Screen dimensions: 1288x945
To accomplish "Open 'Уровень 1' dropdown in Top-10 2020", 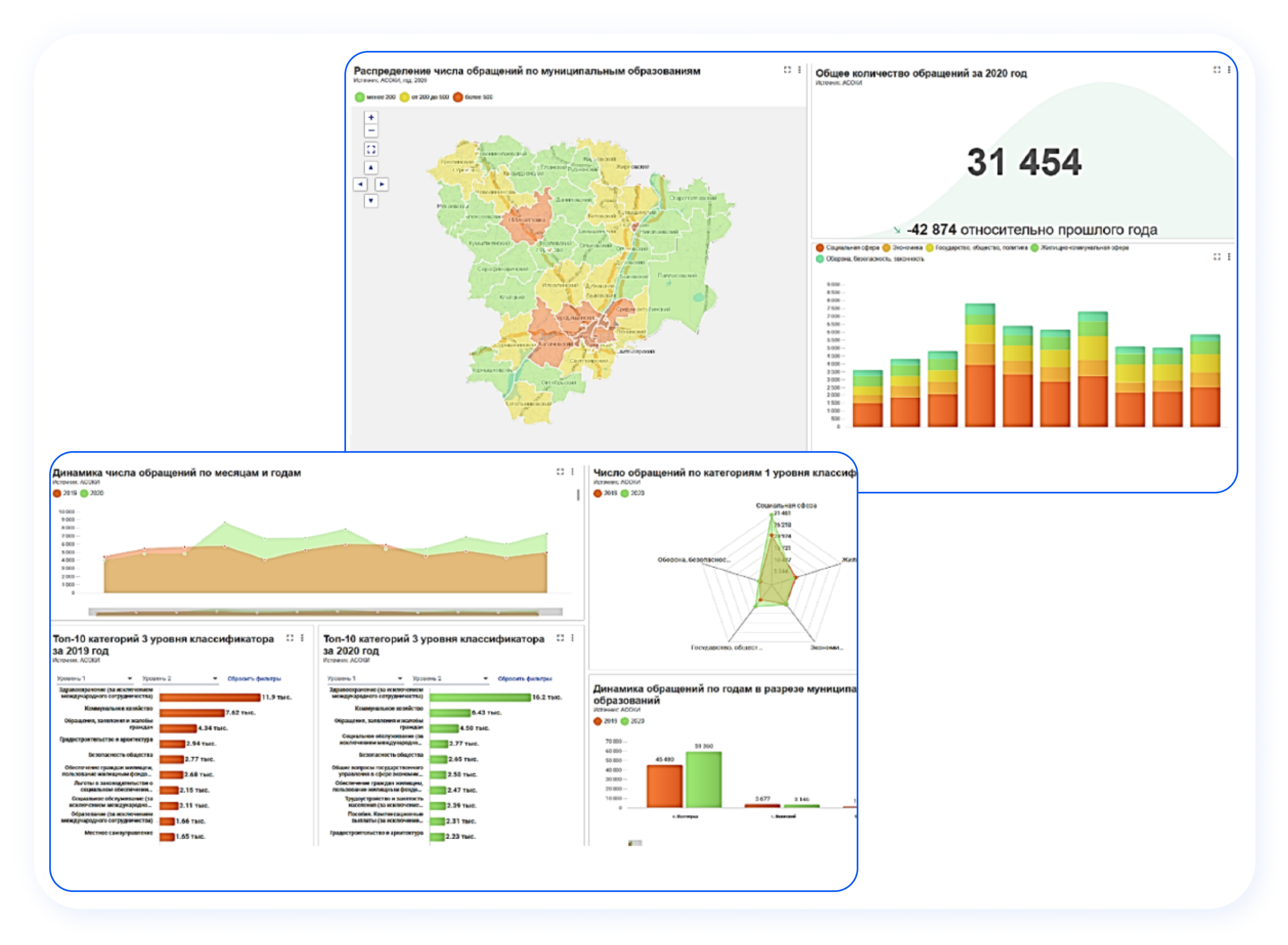I will (366, 679).
